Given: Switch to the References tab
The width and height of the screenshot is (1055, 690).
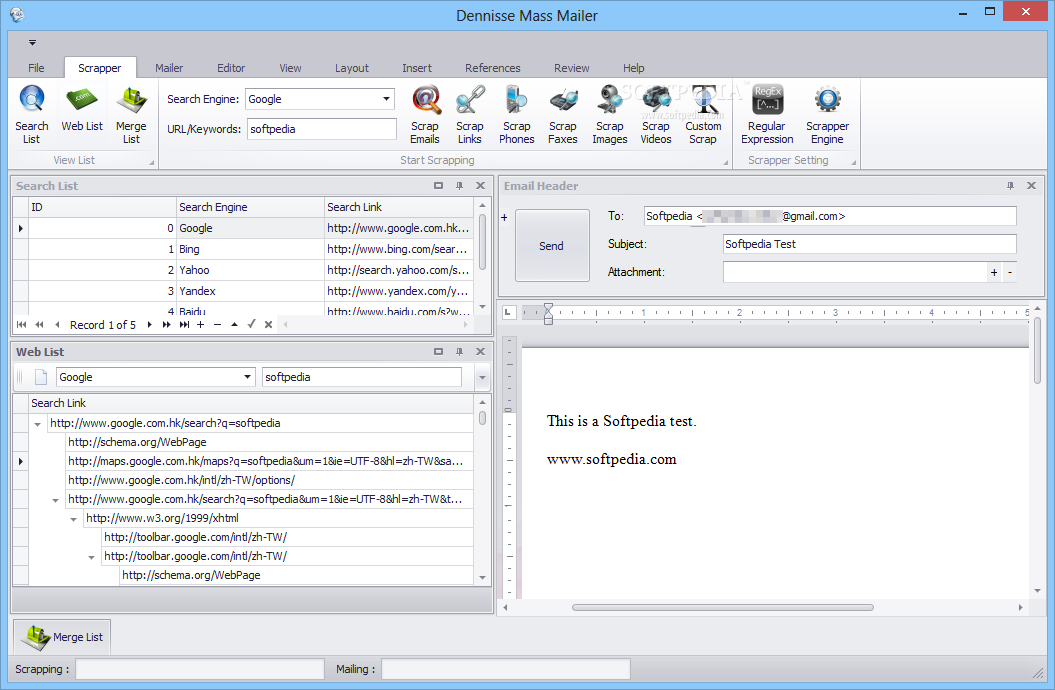Looking at the screenshot, I should tap(493, 68).
